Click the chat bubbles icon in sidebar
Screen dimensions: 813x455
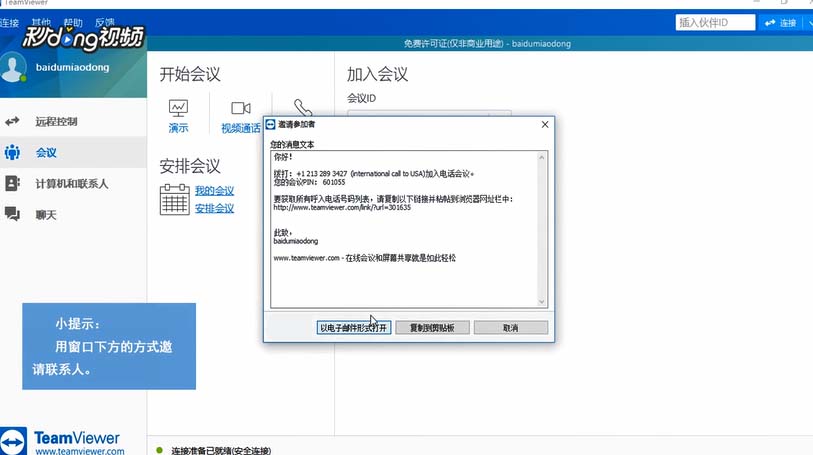[x=12, y=214]
